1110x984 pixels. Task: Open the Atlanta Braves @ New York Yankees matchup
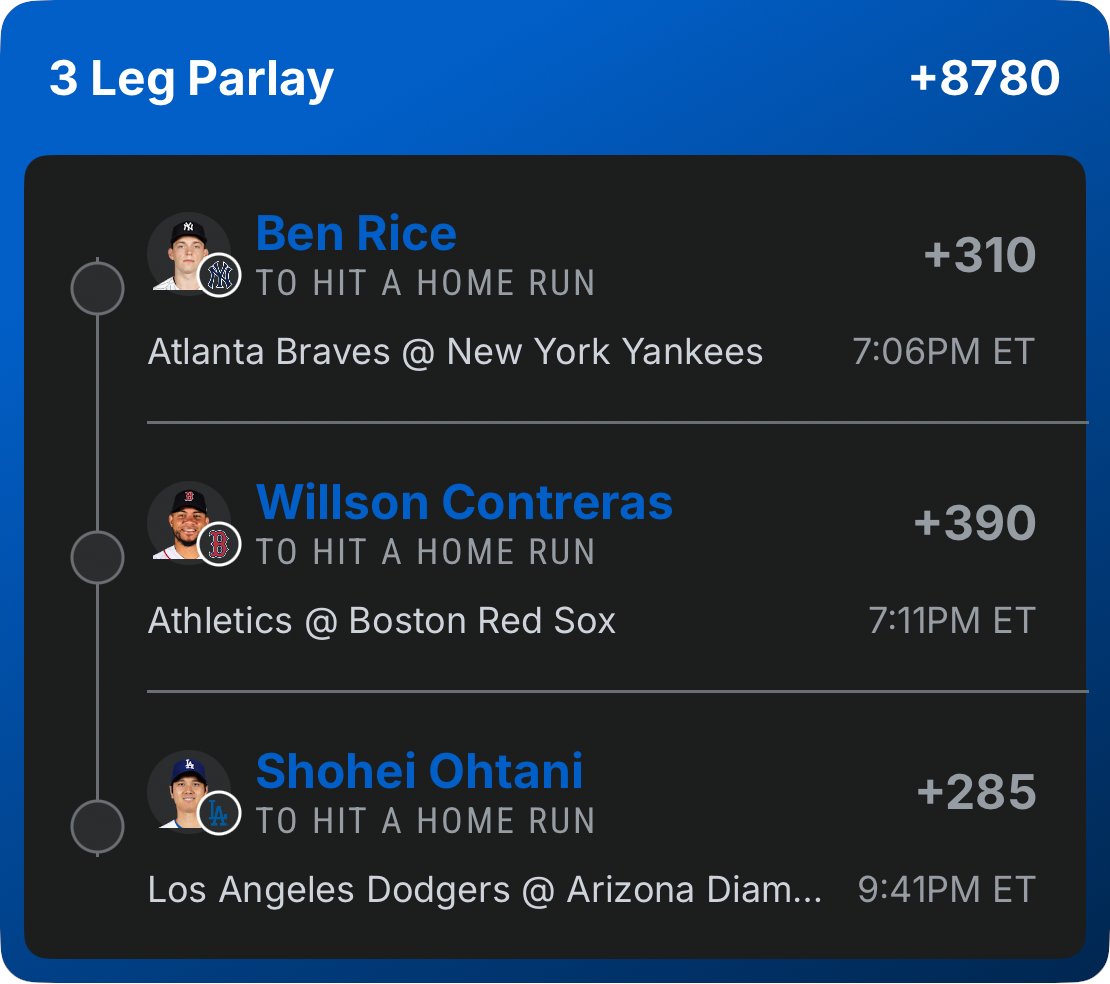tap(455, 352)
